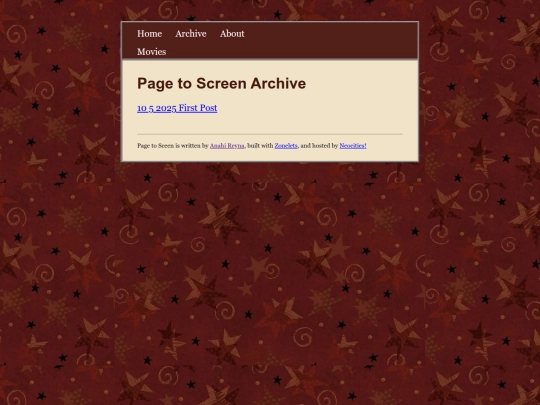Open the About page link

232,34
